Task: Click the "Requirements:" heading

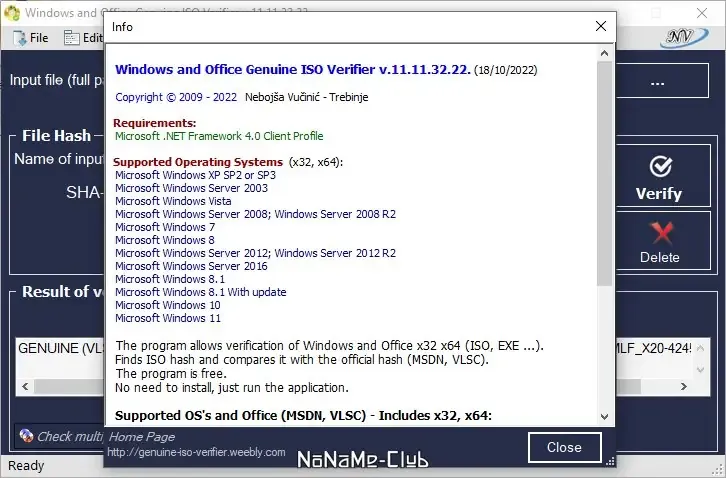Action: [x=155, y=123]
